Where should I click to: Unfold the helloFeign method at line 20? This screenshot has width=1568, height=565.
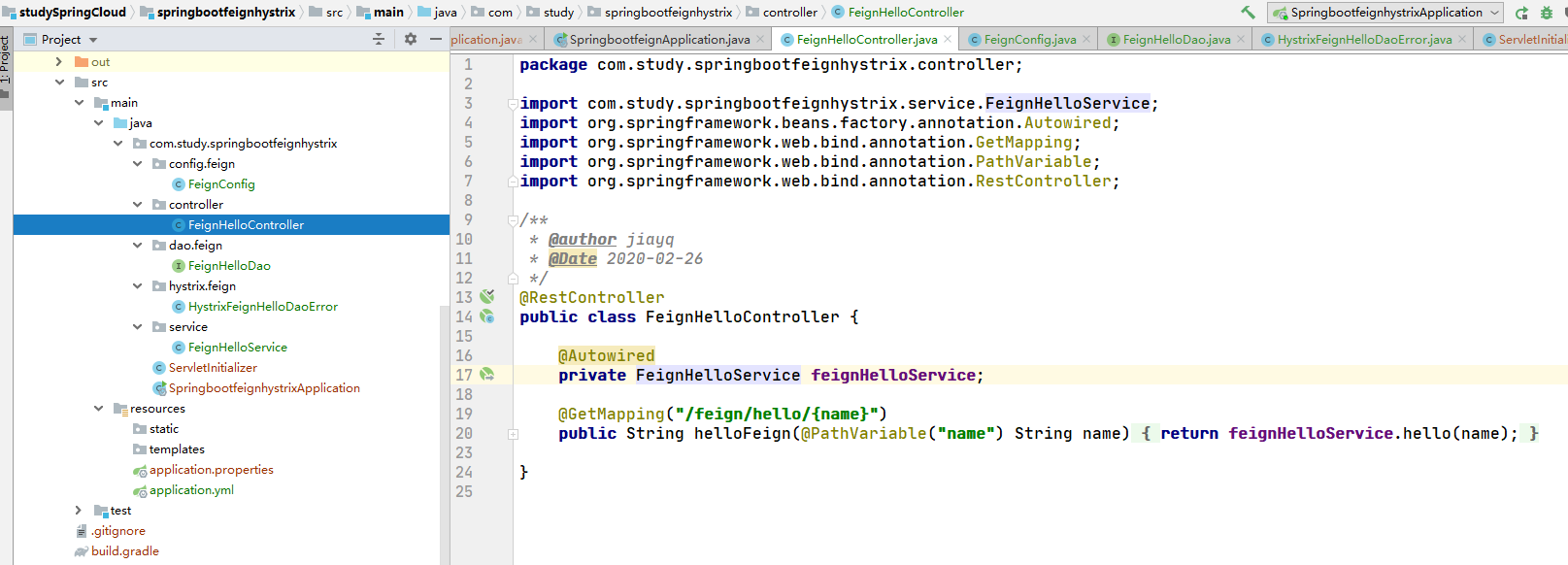[x=513, y=433]
